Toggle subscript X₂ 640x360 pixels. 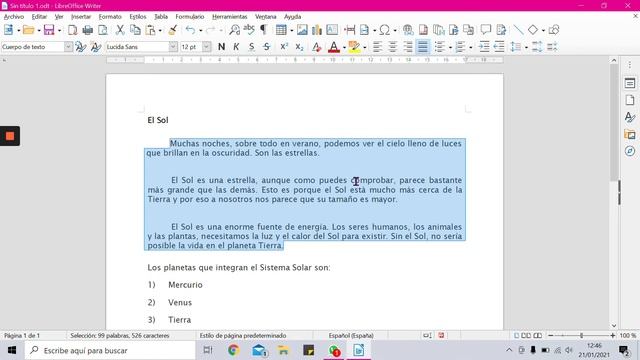coord(299,47)
